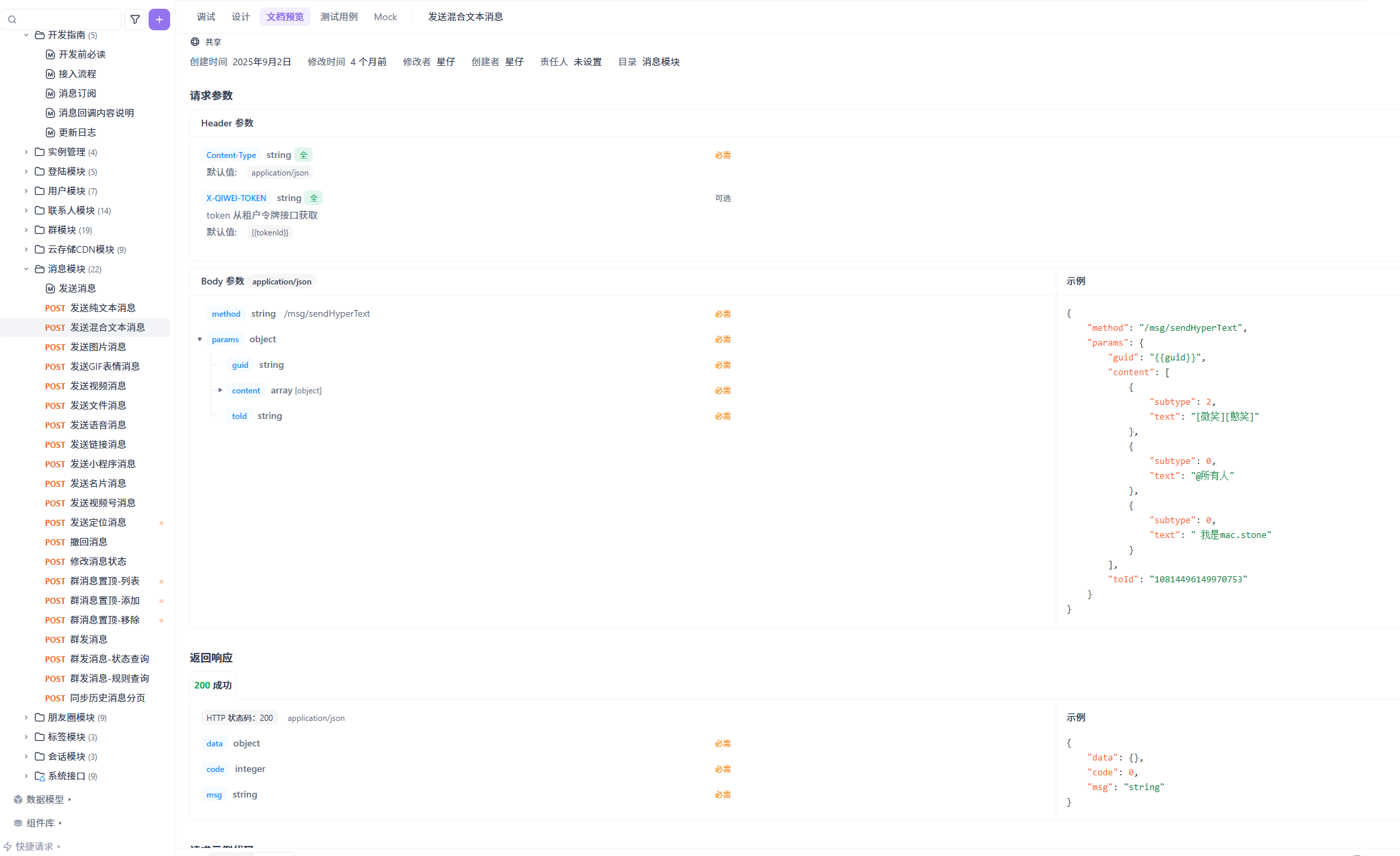The height and width of the screenshot is (856, 1400).
Task: Switch to the 调试 tab
Action: 206,17
